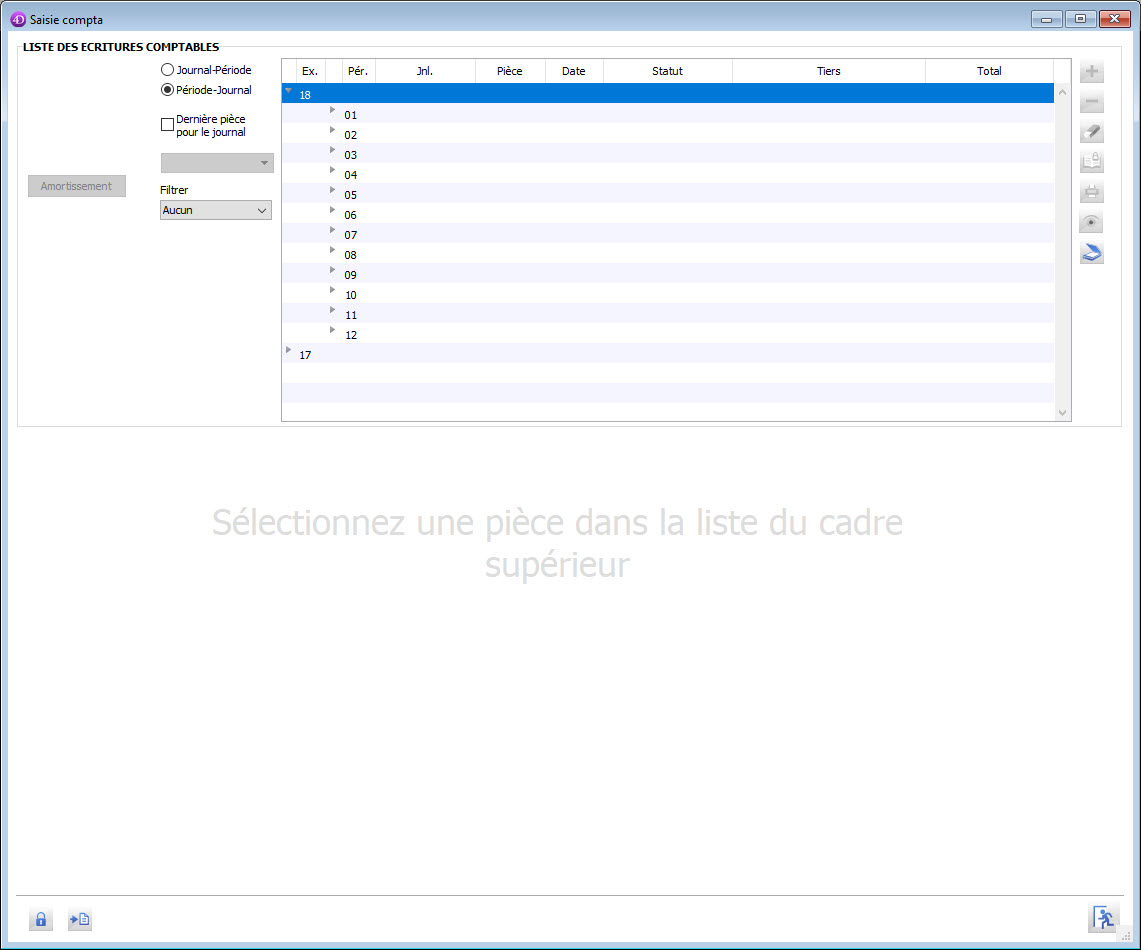This screenshot has width=1141, height=950.
Task: Click the blue scanner icon
Action: tap(1092, 253)
